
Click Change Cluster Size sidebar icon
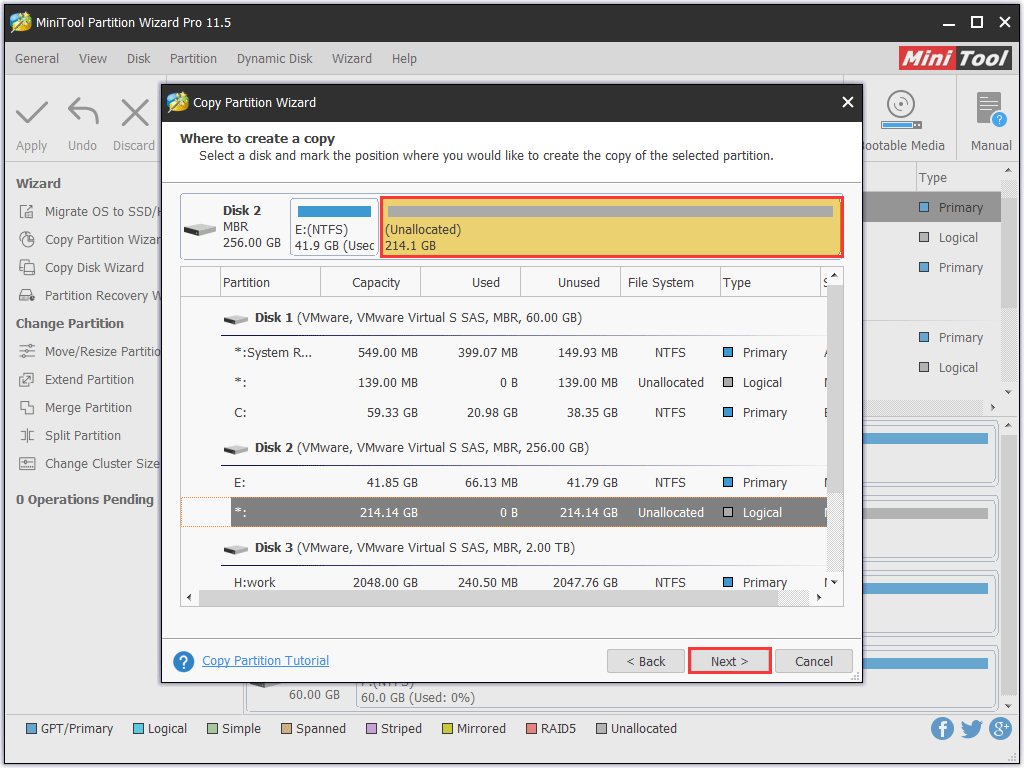27,464
